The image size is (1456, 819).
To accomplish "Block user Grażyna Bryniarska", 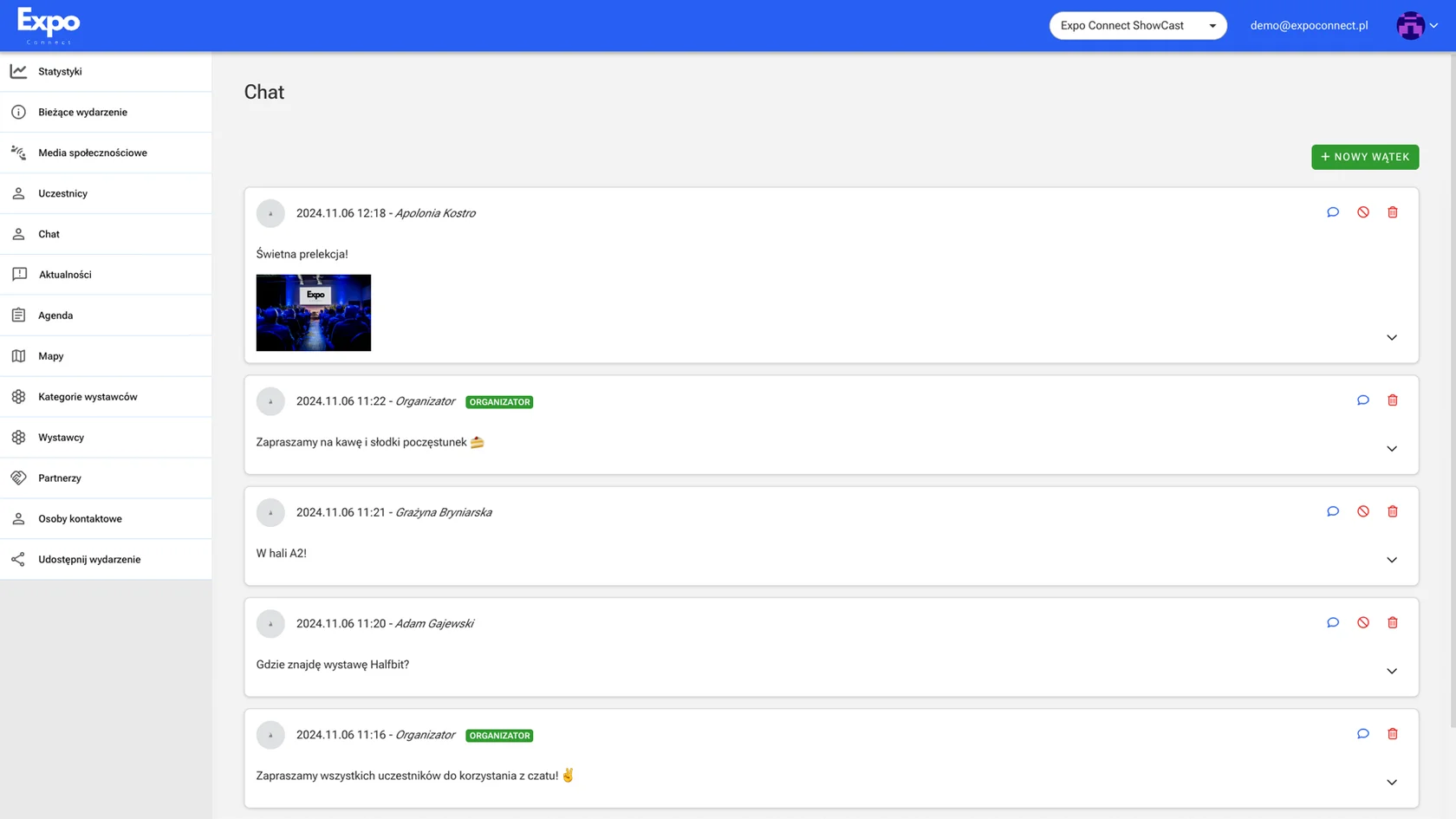I will coord(1363,511).
